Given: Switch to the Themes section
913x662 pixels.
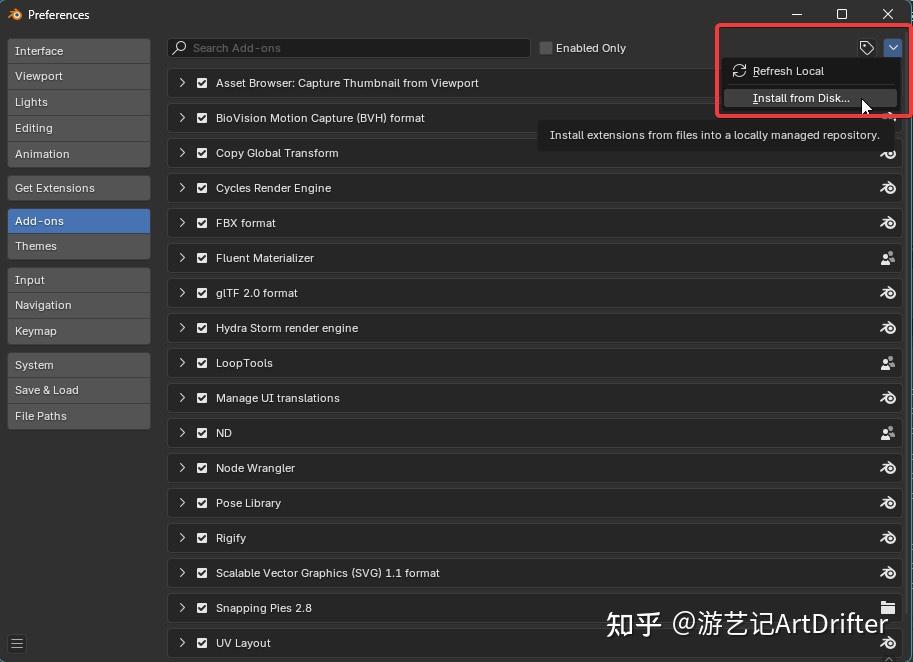Looking at the screenshot, I should coord(78,246).
